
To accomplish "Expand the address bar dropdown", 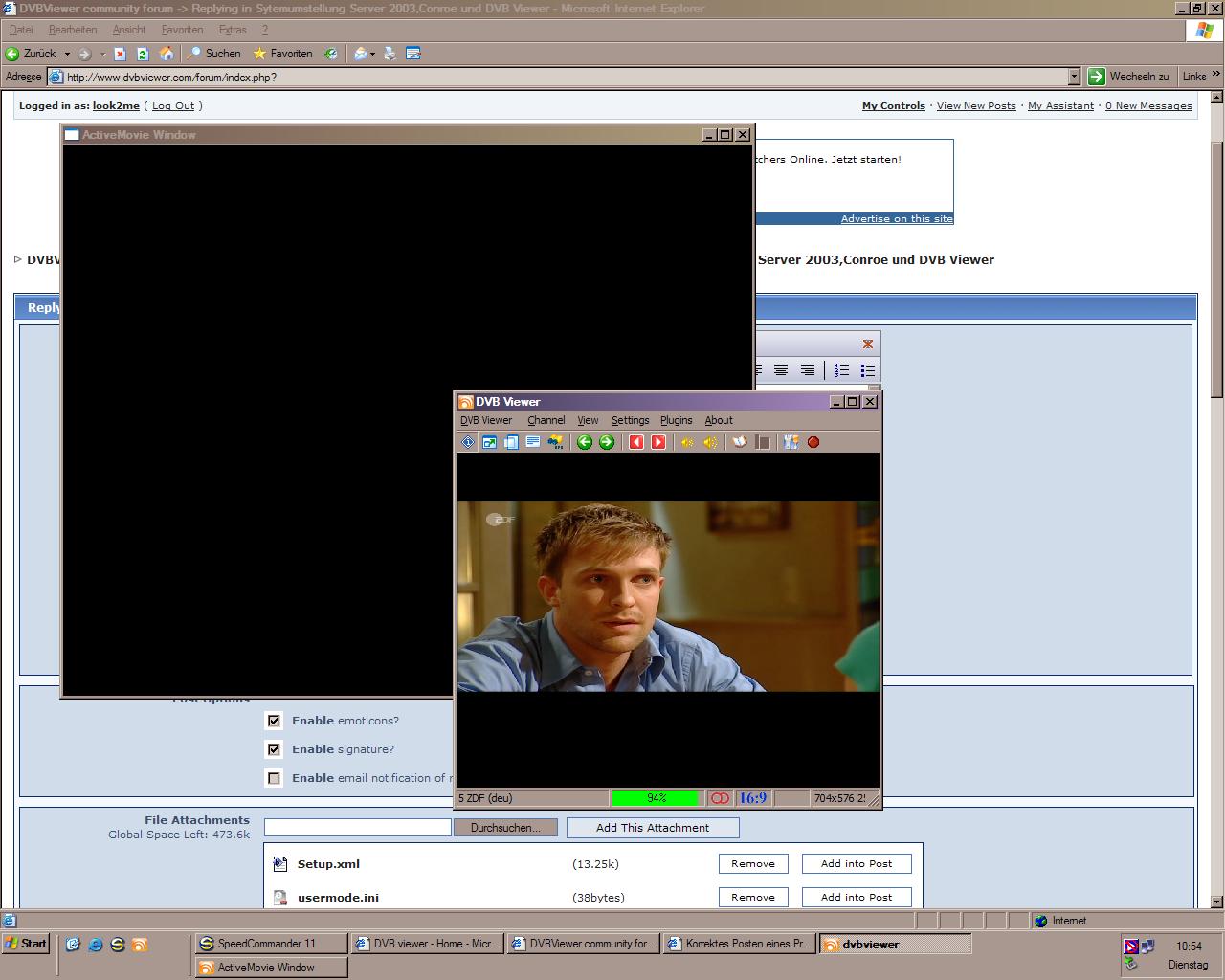I will [1074, 77].
